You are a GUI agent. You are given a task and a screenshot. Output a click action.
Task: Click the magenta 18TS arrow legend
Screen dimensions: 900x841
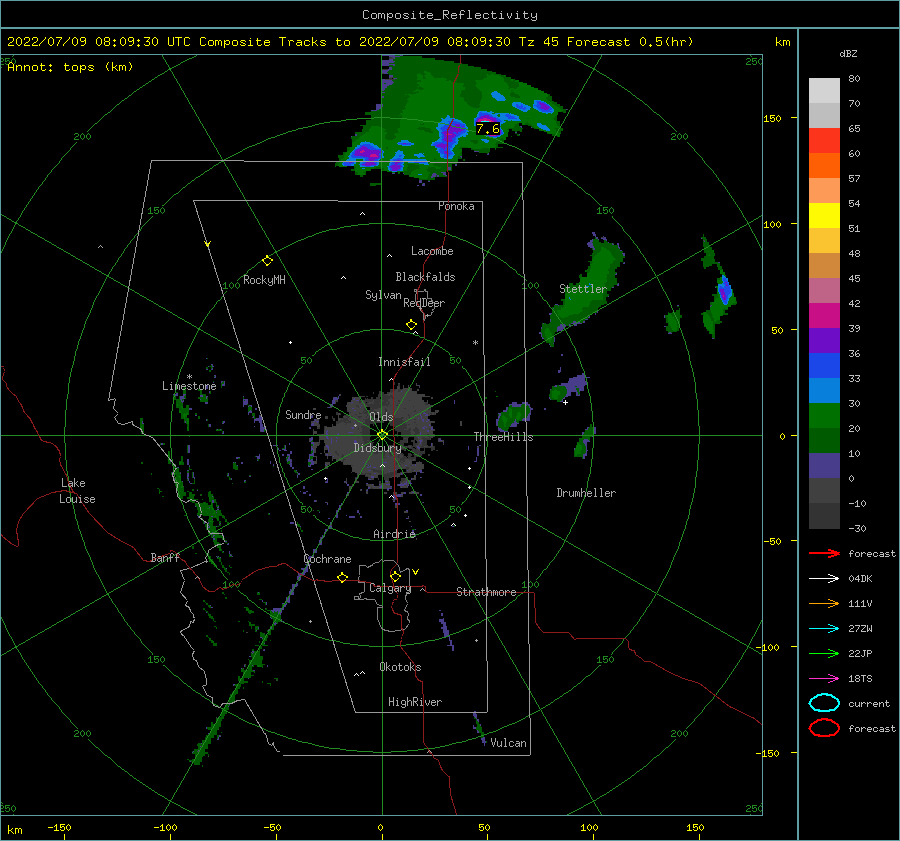click(824, 679)
